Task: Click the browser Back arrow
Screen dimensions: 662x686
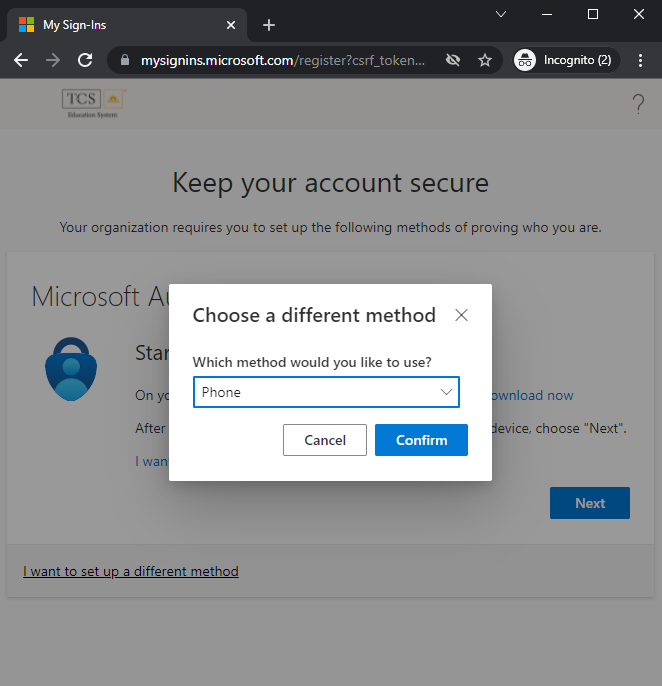Action: pyautogui.click(x=21, y=60)
